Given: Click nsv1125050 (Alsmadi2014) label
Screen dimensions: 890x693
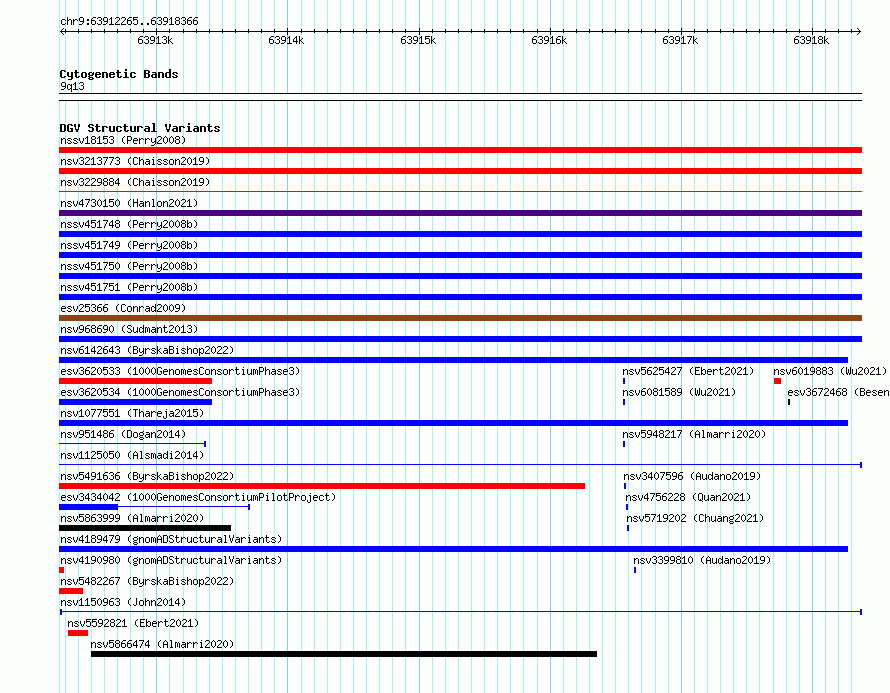Looking at the screenshot, I should (x=132, y=455).
